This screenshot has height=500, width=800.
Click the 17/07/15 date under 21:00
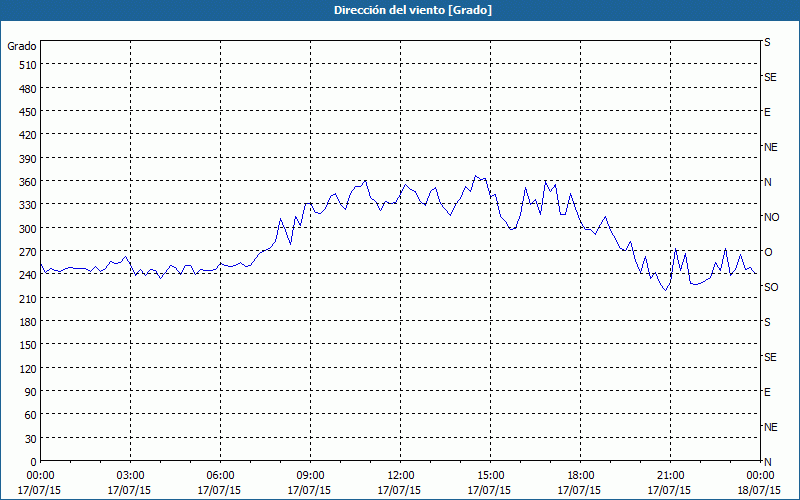[x=669, y=490]
